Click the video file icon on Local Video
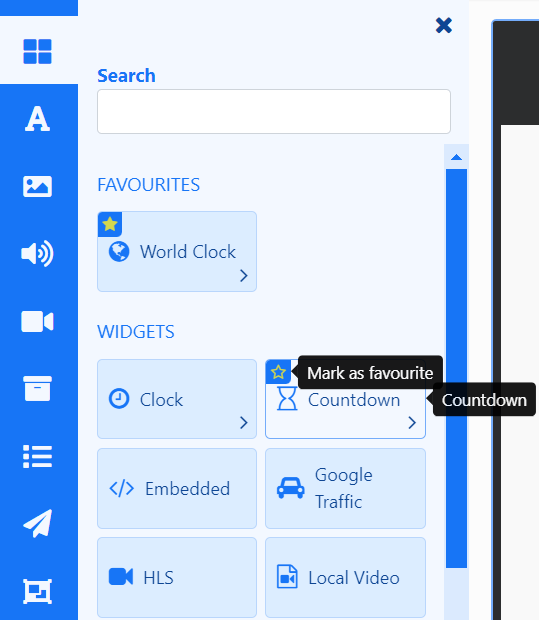 pyautogui.click(x=287, y=577)
